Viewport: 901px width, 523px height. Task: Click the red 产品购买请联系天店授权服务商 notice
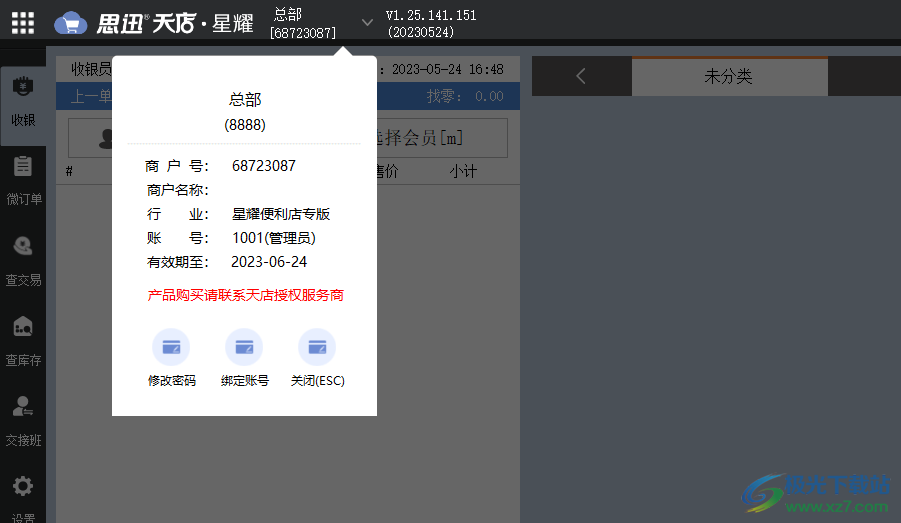pos(245,295)
